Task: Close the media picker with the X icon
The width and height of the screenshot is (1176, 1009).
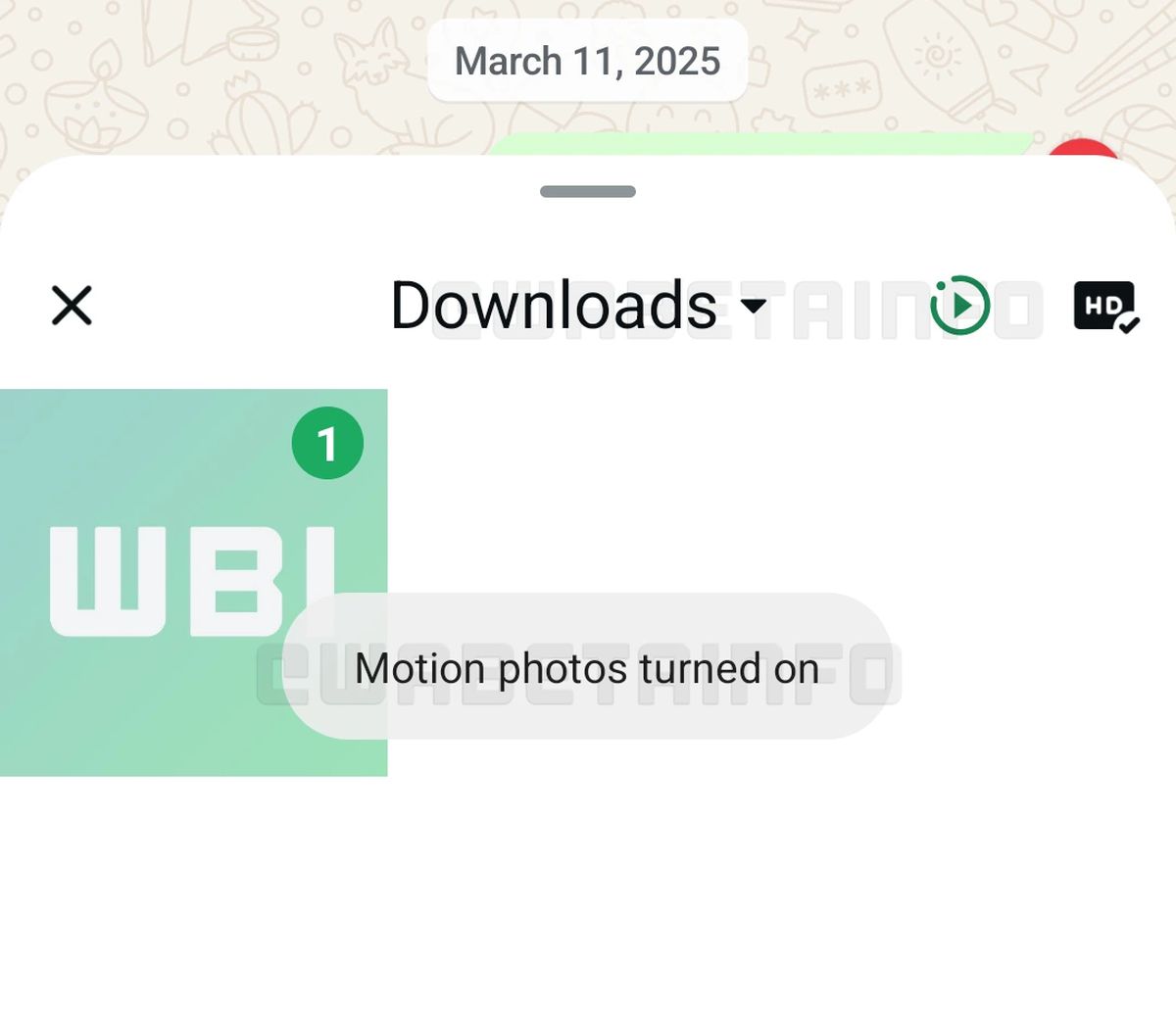Action: [72, 306]
